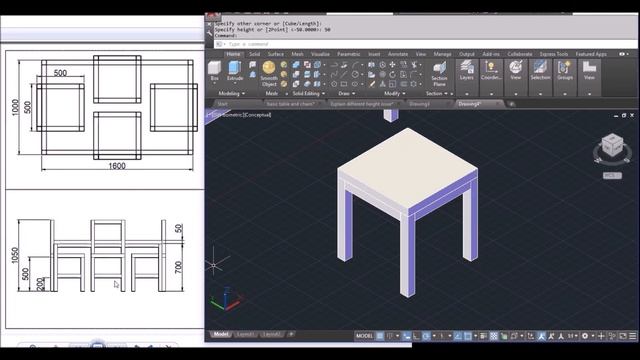Open the WCS dropdown below ViewCube

click(x=612, y=176)
